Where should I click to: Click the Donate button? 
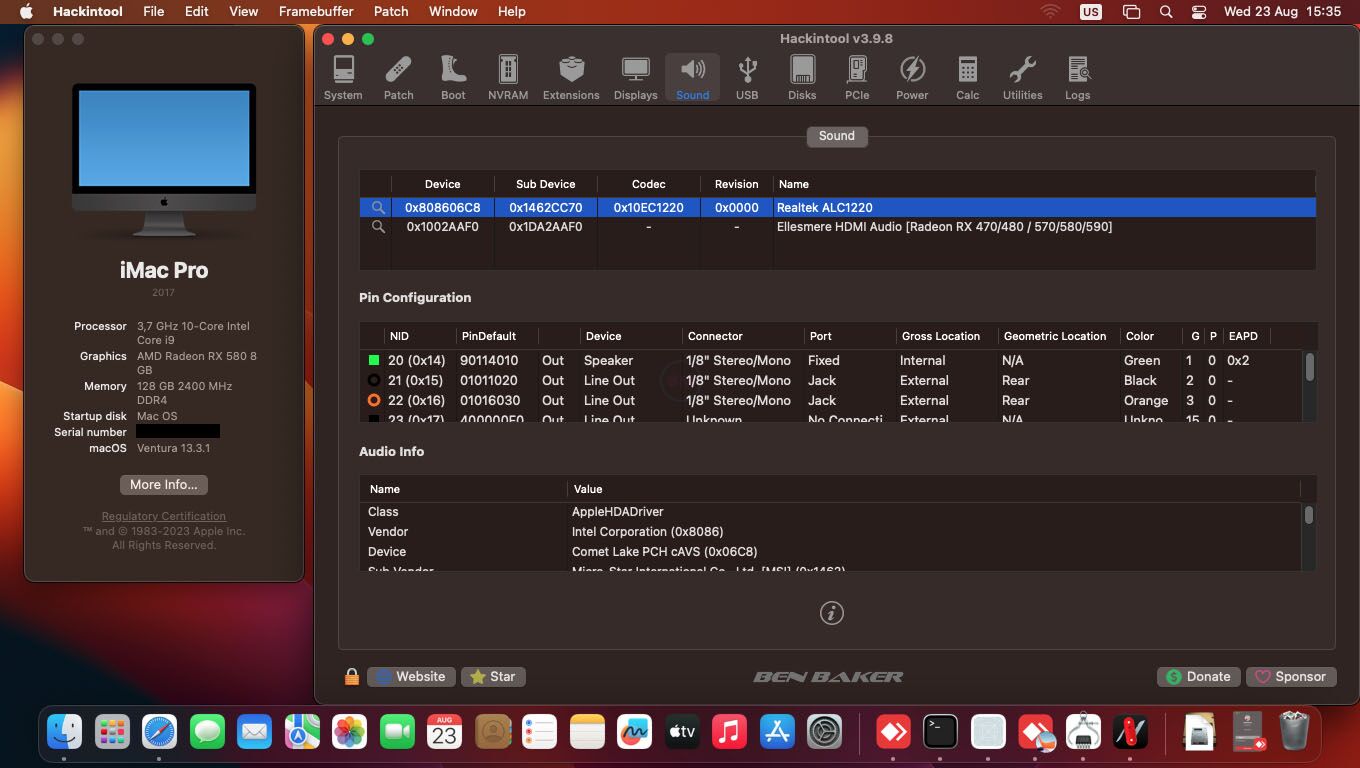click(1198, 677)
